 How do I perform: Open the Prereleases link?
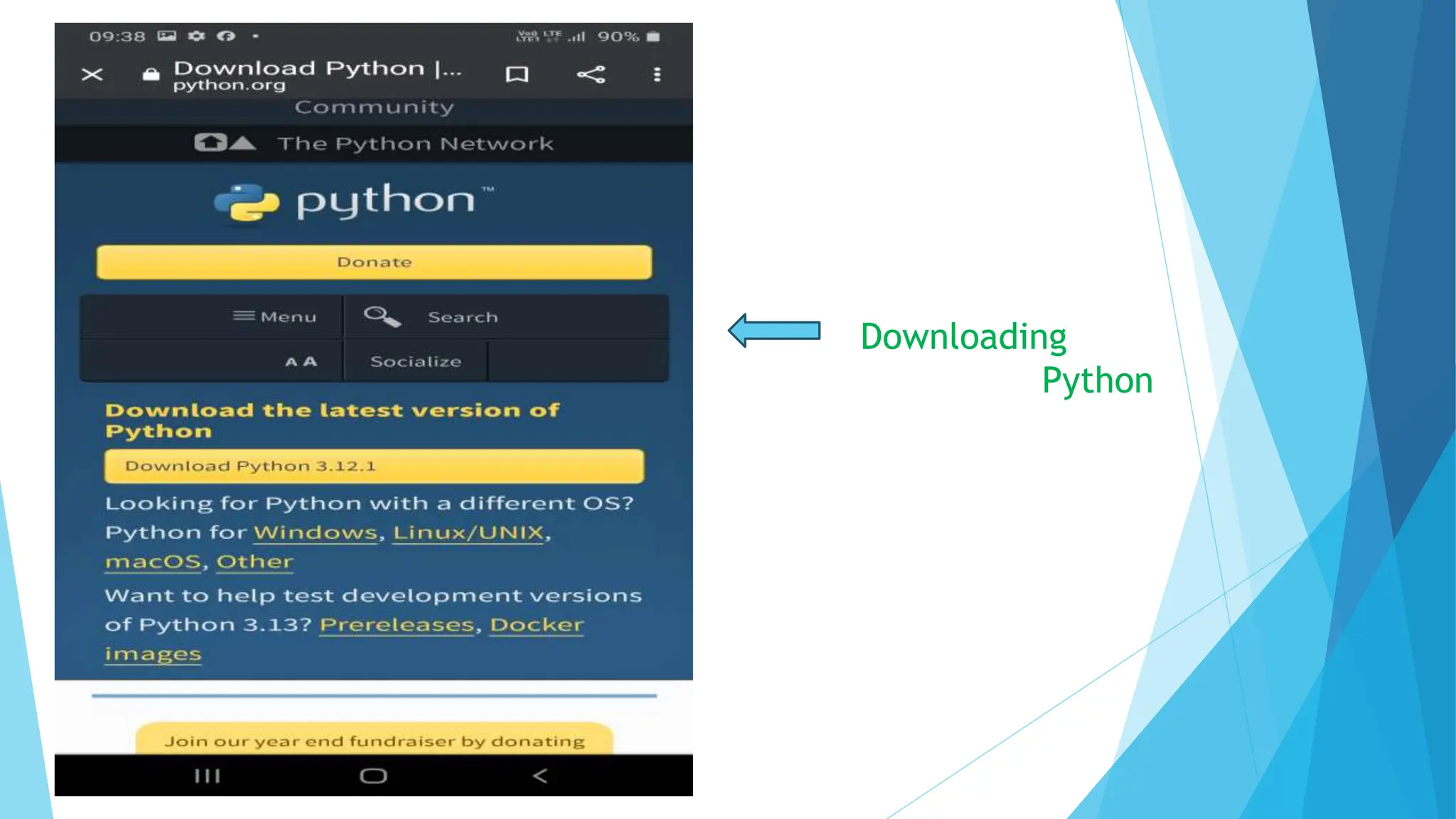397,625
